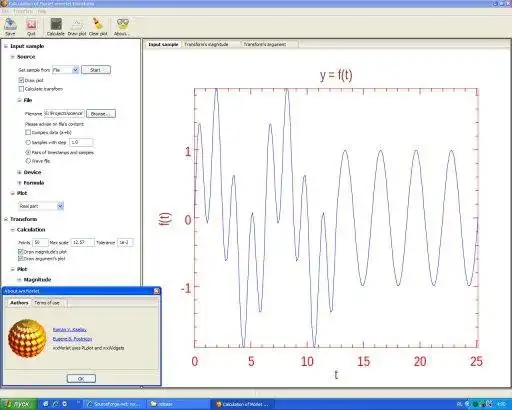Click OK in the About dialog
This screenshot has height=410, width=512.
[x=81, y=379]
